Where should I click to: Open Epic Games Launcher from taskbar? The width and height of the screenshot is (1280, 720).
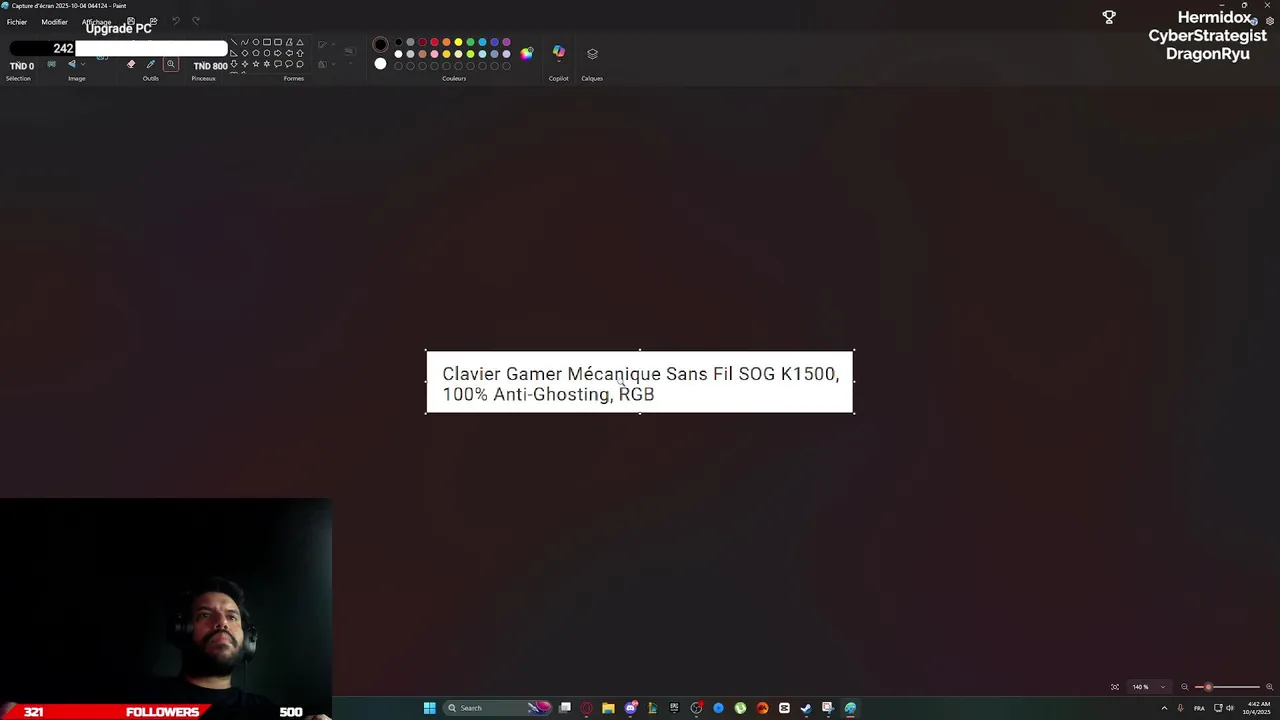coord(674,708)
